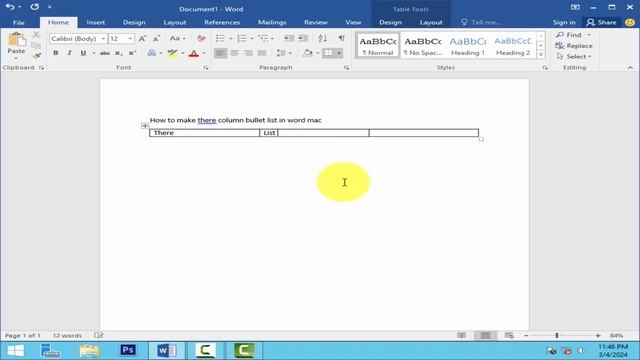Open Text Effects and Typography

151,53
